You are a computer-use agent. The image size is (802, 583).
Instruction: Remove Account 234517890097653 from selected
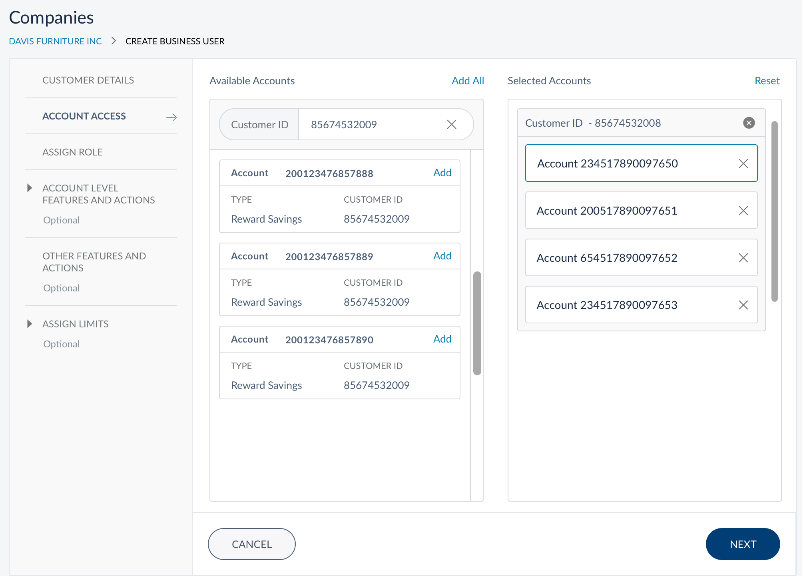743,306
